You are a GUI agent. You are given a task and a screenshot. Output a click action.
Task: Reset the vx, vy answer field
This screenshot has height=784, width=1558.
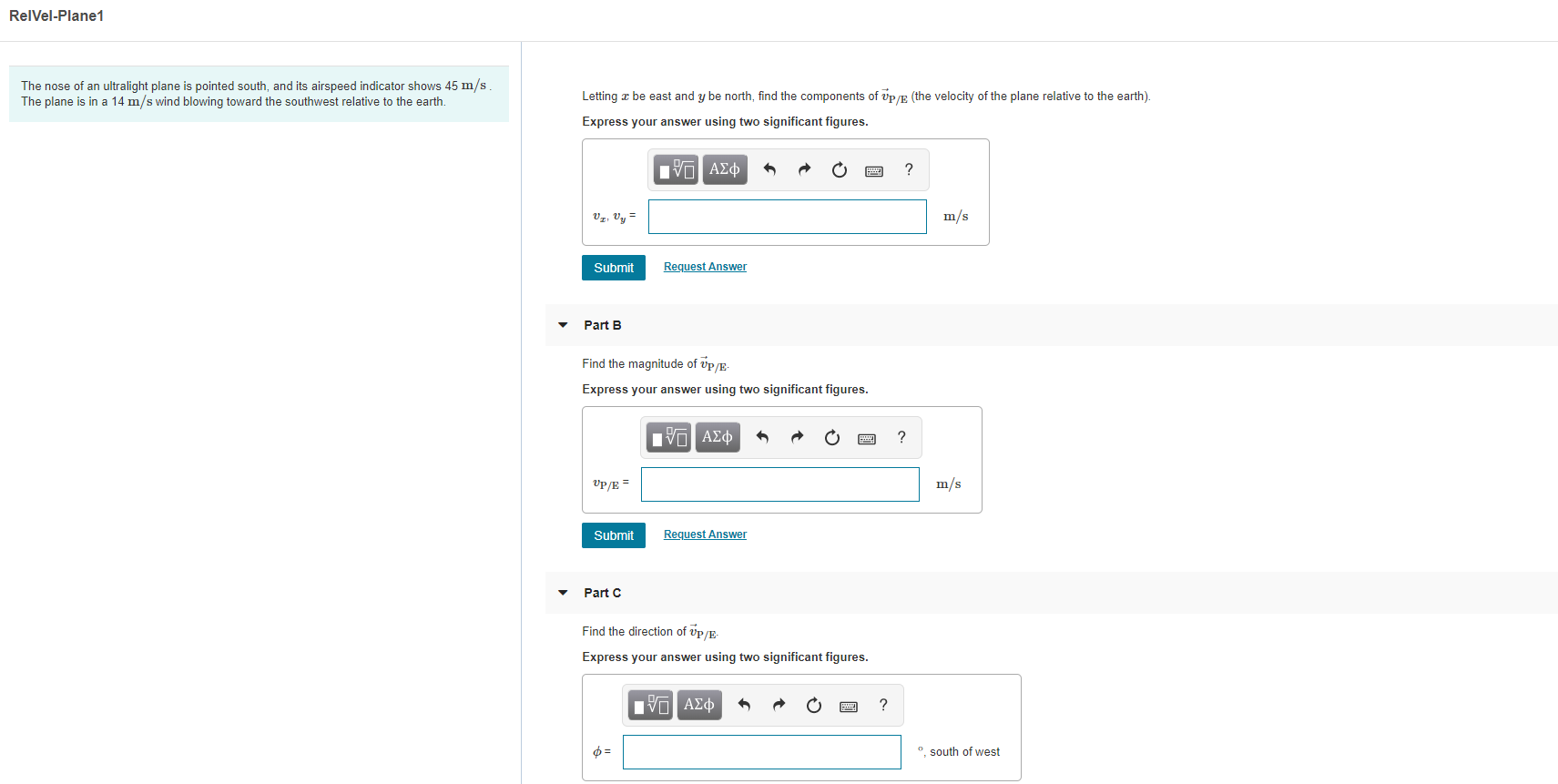(840, 169)
